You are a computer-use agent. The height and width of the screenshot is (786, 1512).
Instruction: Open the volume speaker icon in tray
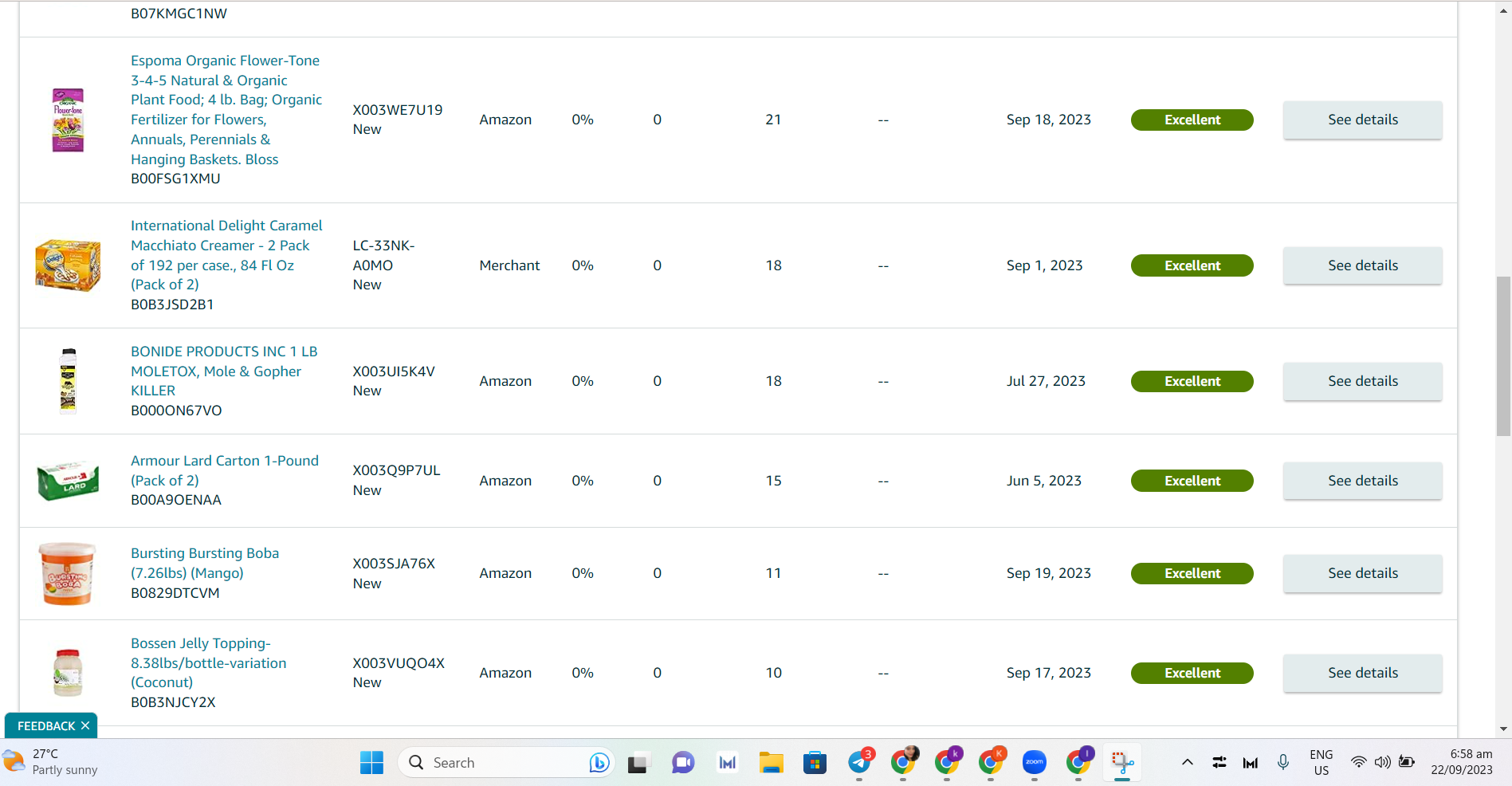pyautogui.click(x=1383, y=763)
